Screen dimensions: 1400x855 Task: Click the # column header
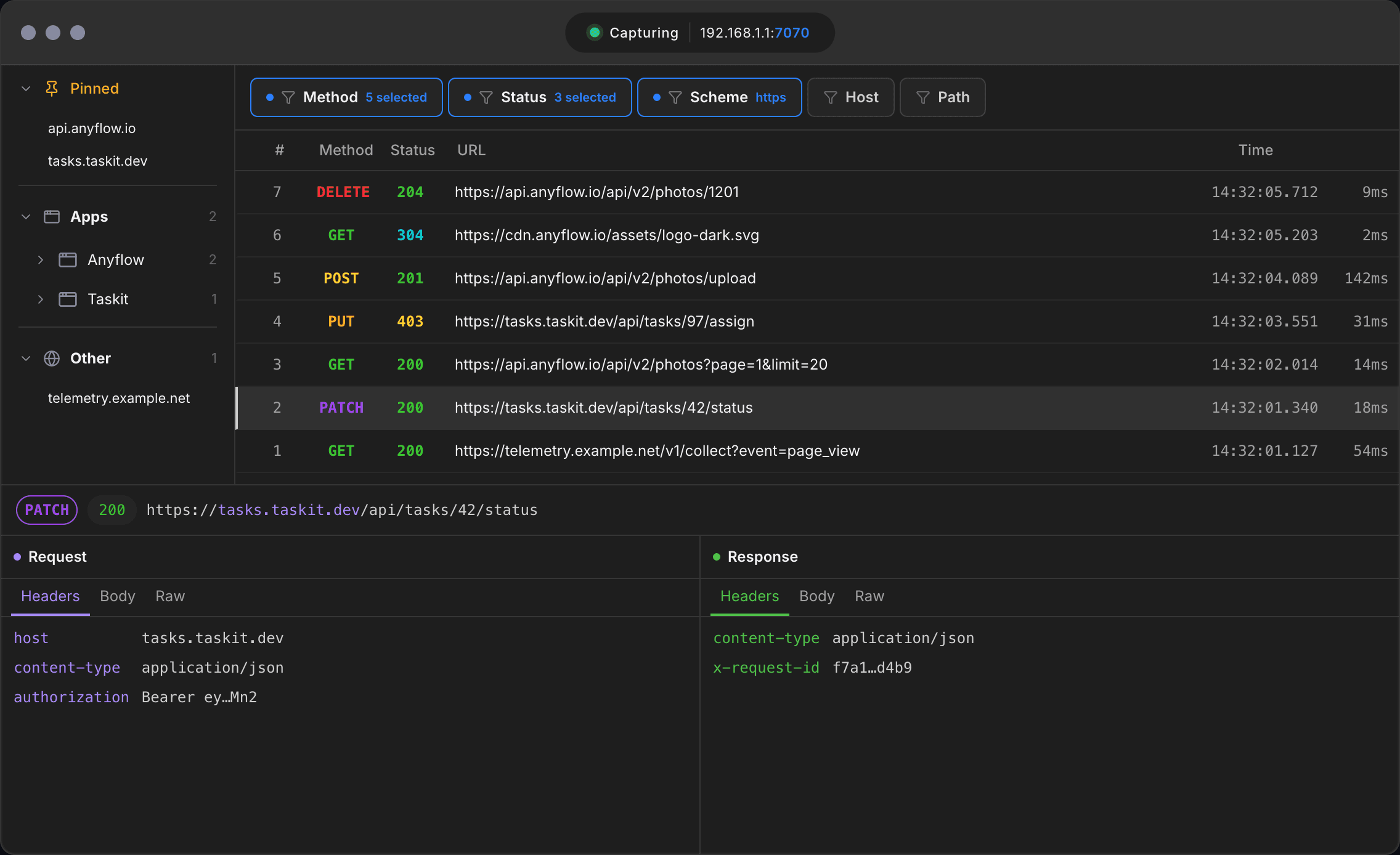(x=279, y=150)
